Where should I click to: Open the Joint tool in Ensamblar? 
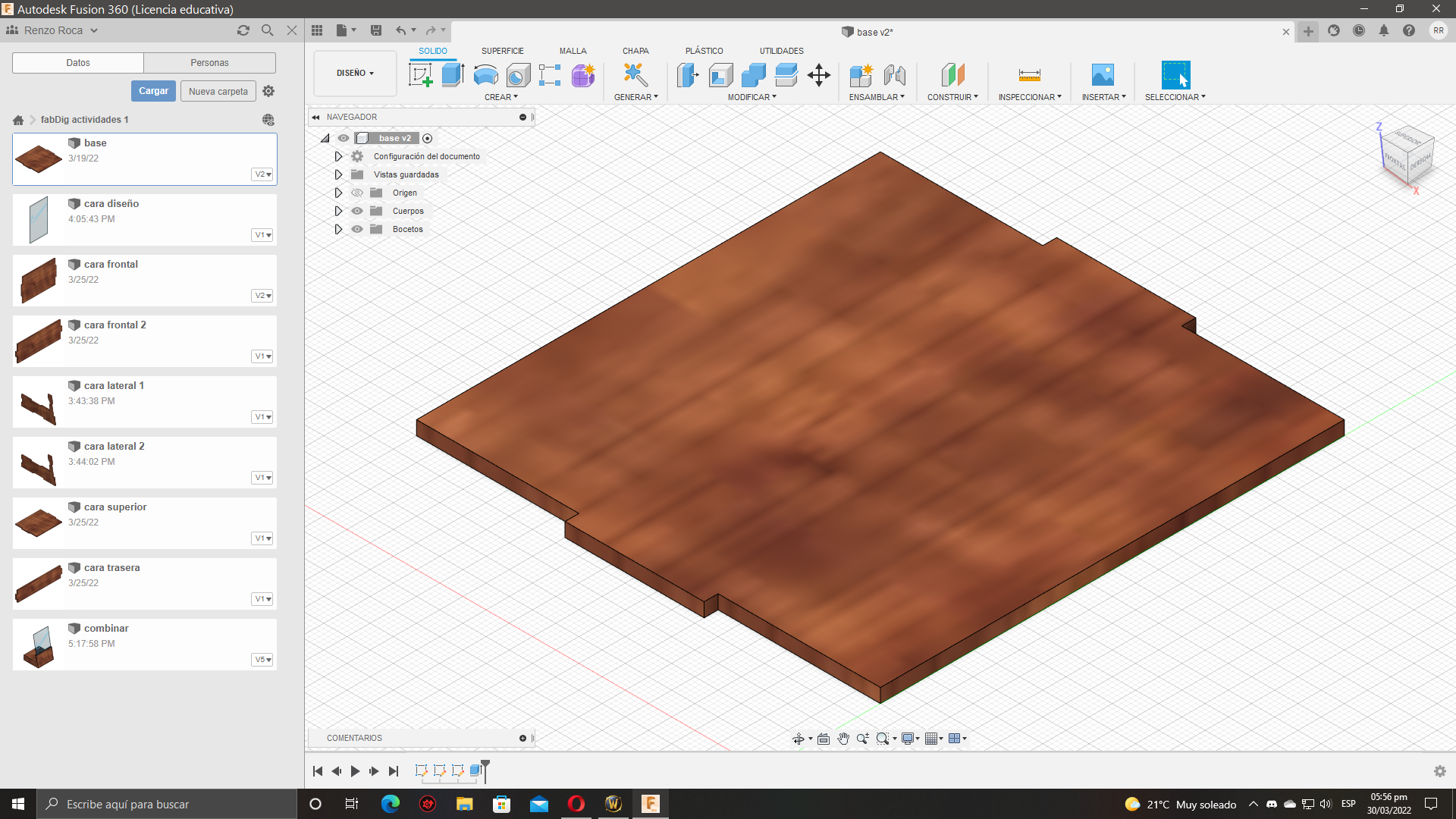tap(895, 75)
